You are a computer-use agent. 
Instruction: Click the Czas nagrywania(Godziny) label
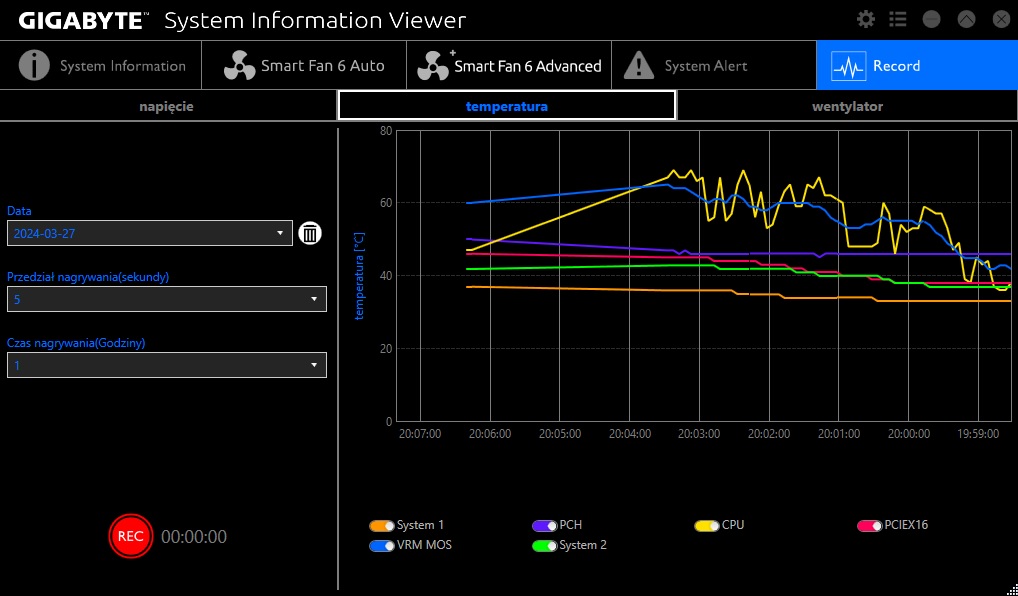[x=76, y=343]
